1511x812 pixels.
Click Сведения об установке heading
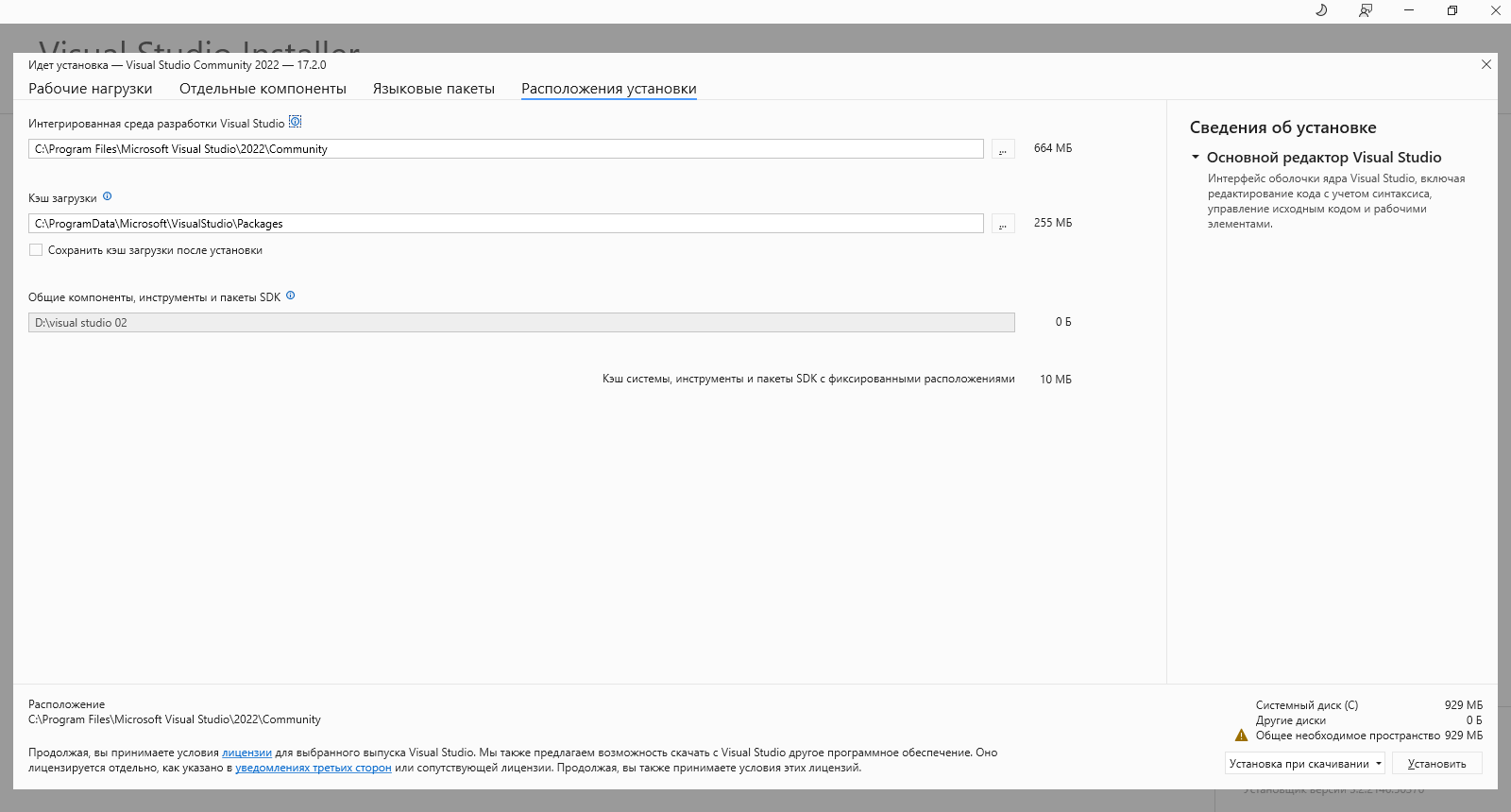pos(1282,127)
